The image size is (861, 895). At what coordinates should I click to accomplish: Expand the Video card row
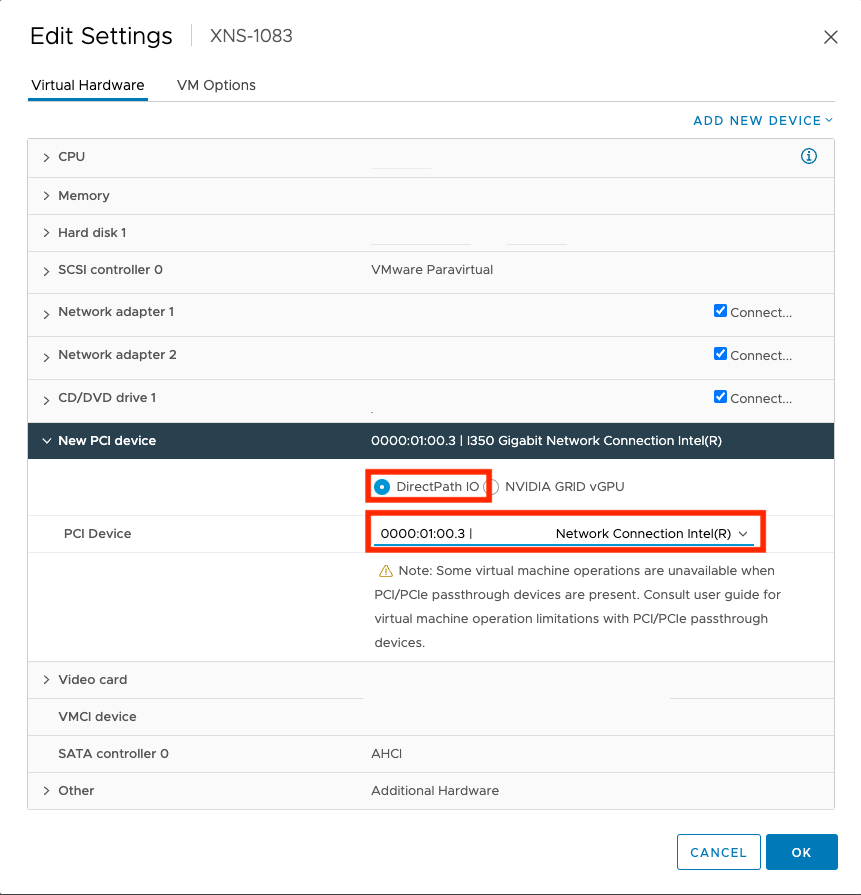point(47,679)
